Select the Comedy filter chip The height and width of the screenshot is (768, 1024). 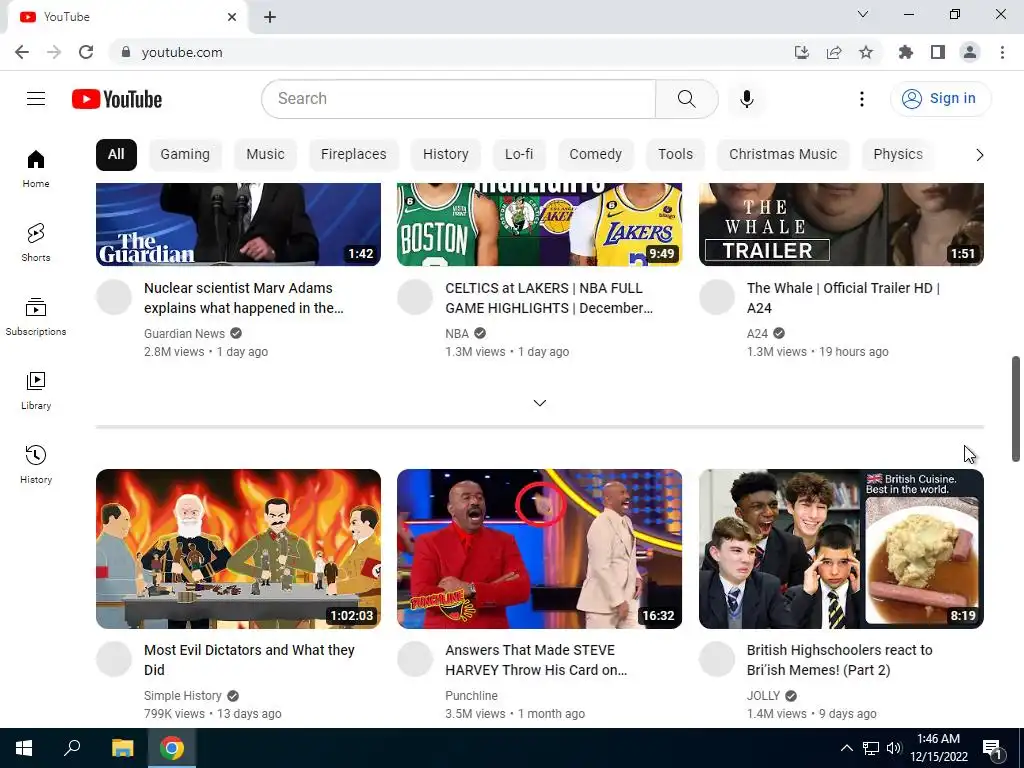click(595, 155)
